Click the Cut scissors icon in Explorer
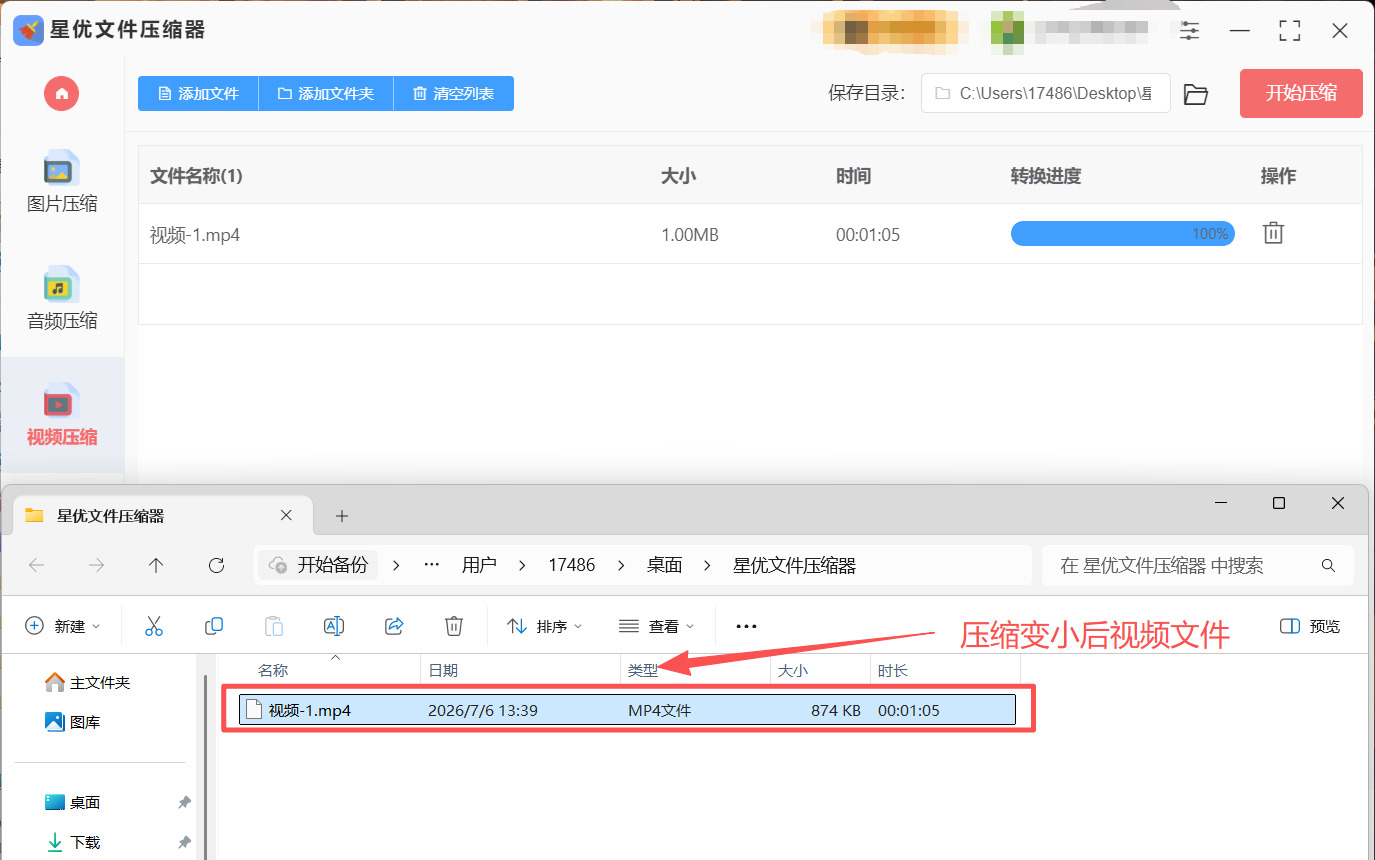 (x=154, y=626)
